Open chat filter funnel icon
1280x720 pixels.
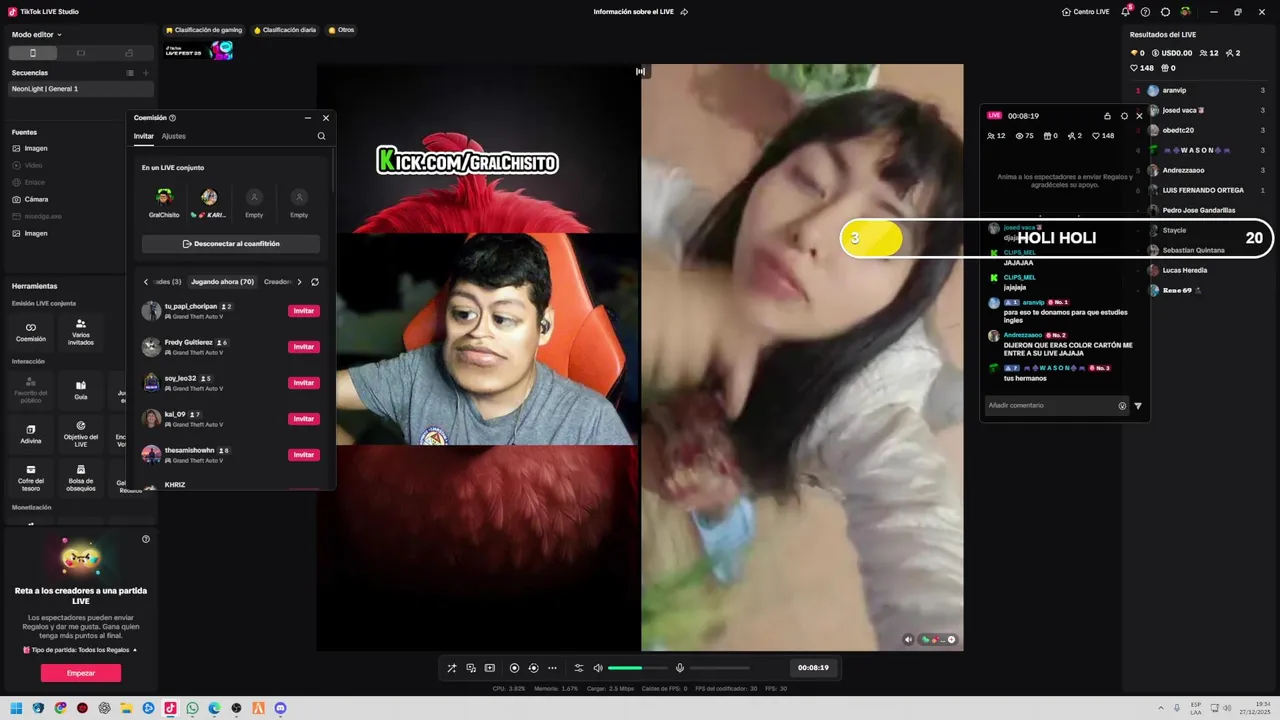coord(1138,406)
